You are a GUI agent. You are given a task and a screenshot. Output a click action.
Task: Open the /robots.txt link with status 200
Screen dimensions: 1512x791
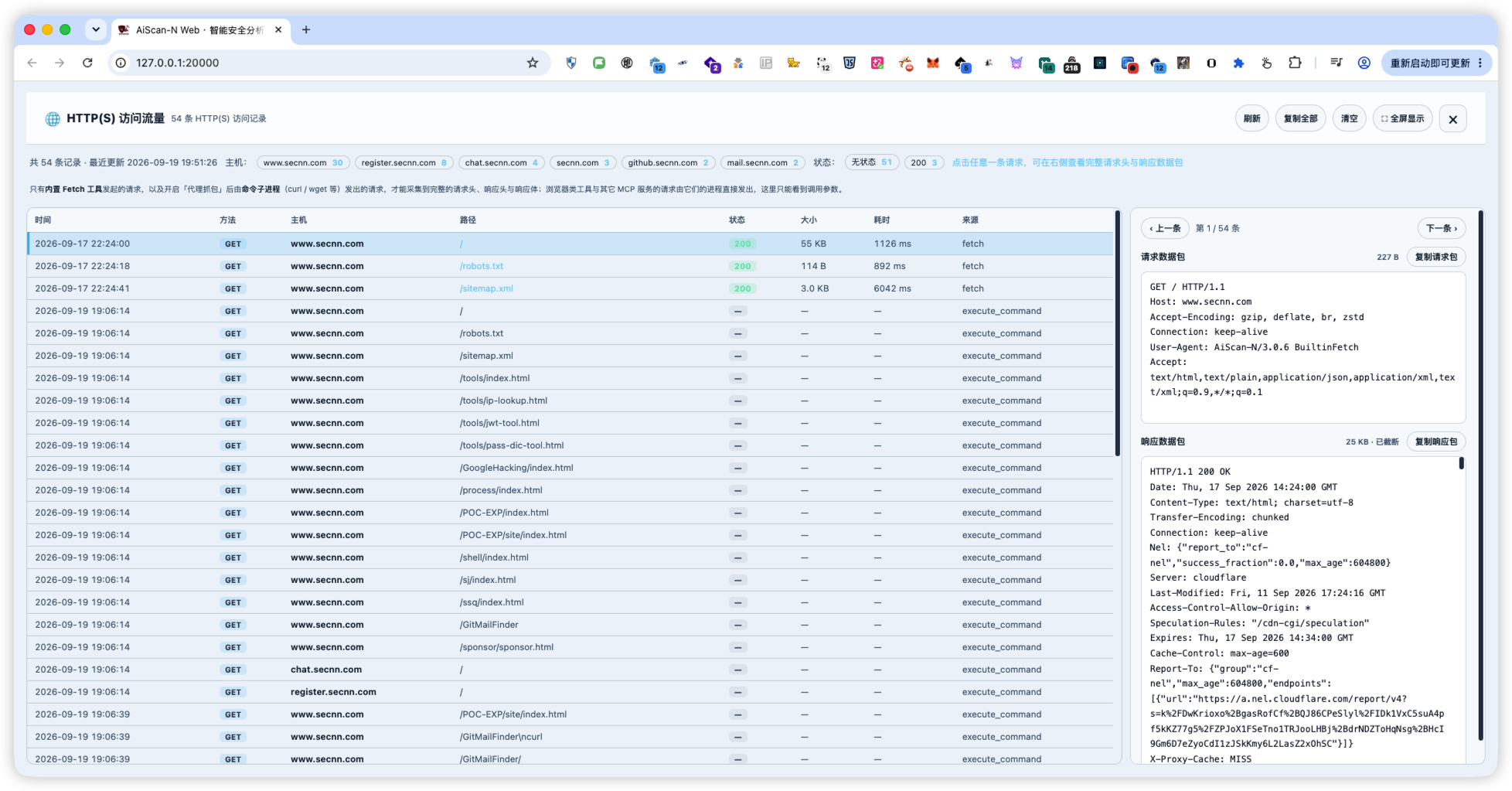481,266
